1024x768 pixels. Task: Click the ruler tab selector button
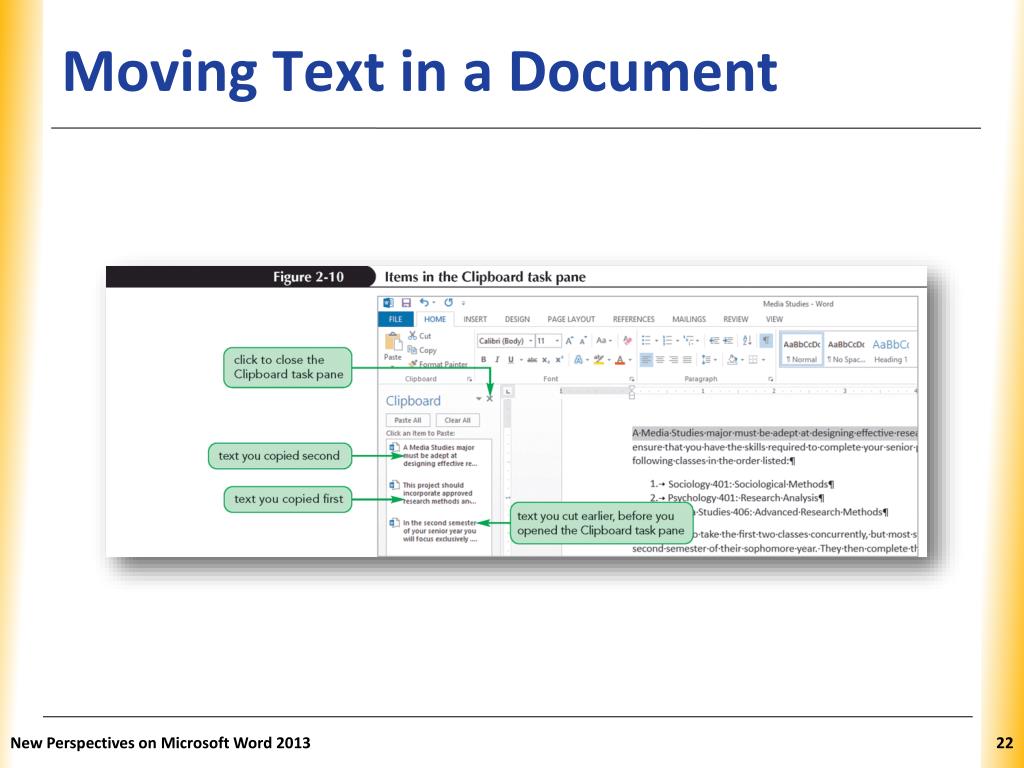(x=507, y=391)
